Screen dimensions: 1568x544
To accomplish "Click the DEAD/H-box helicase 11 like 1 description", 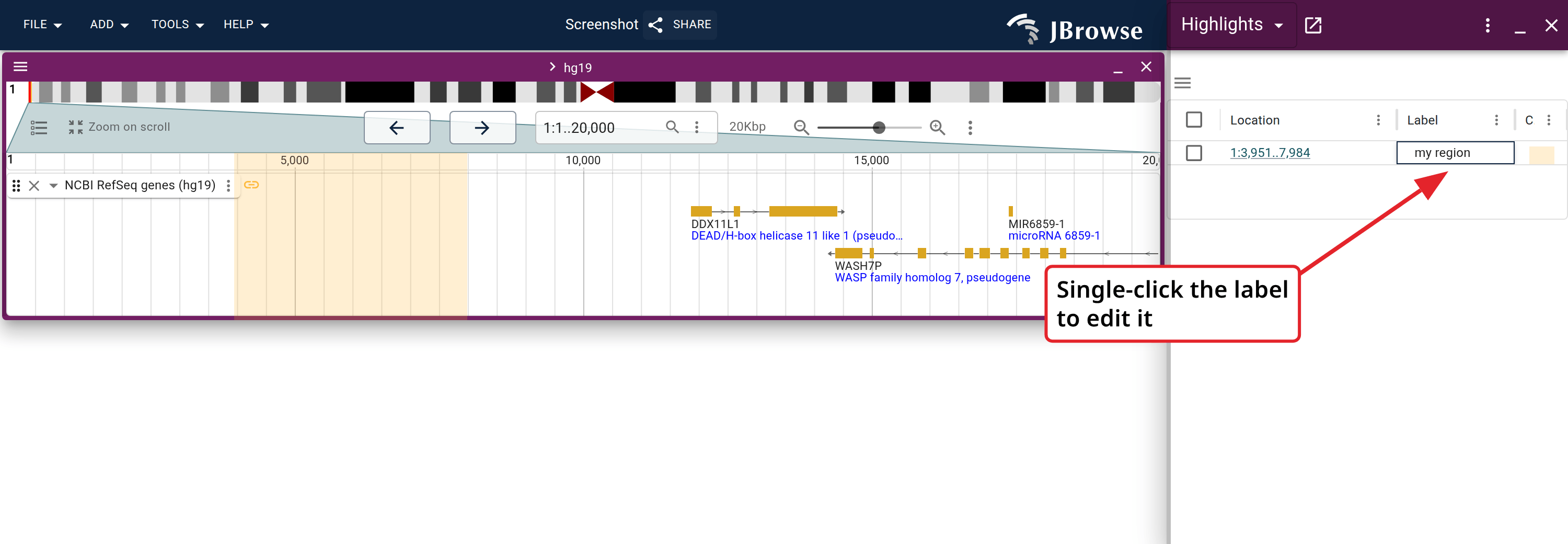I will point(796,236).
